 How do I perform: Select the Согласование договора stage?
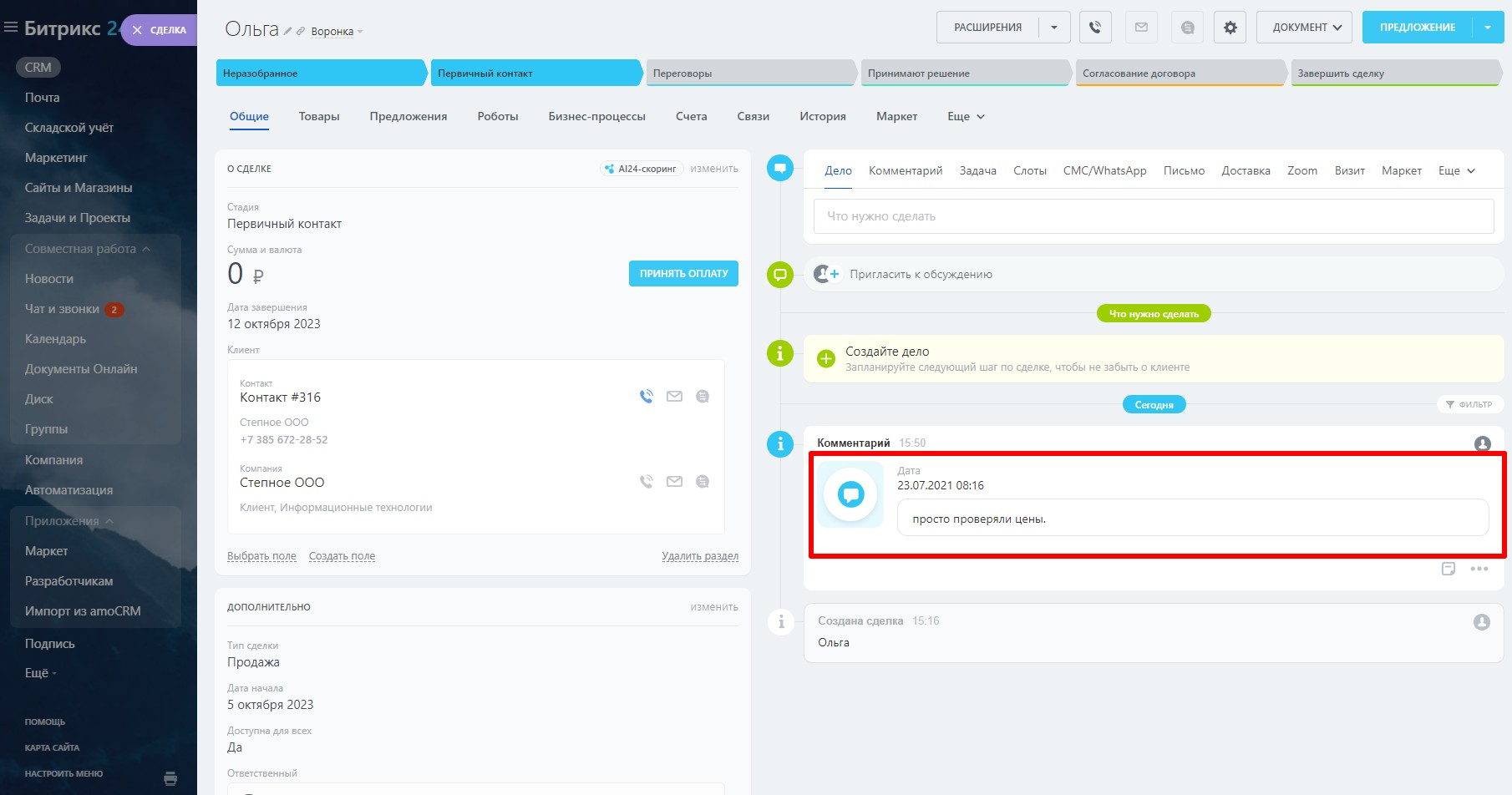(1181, 73)
